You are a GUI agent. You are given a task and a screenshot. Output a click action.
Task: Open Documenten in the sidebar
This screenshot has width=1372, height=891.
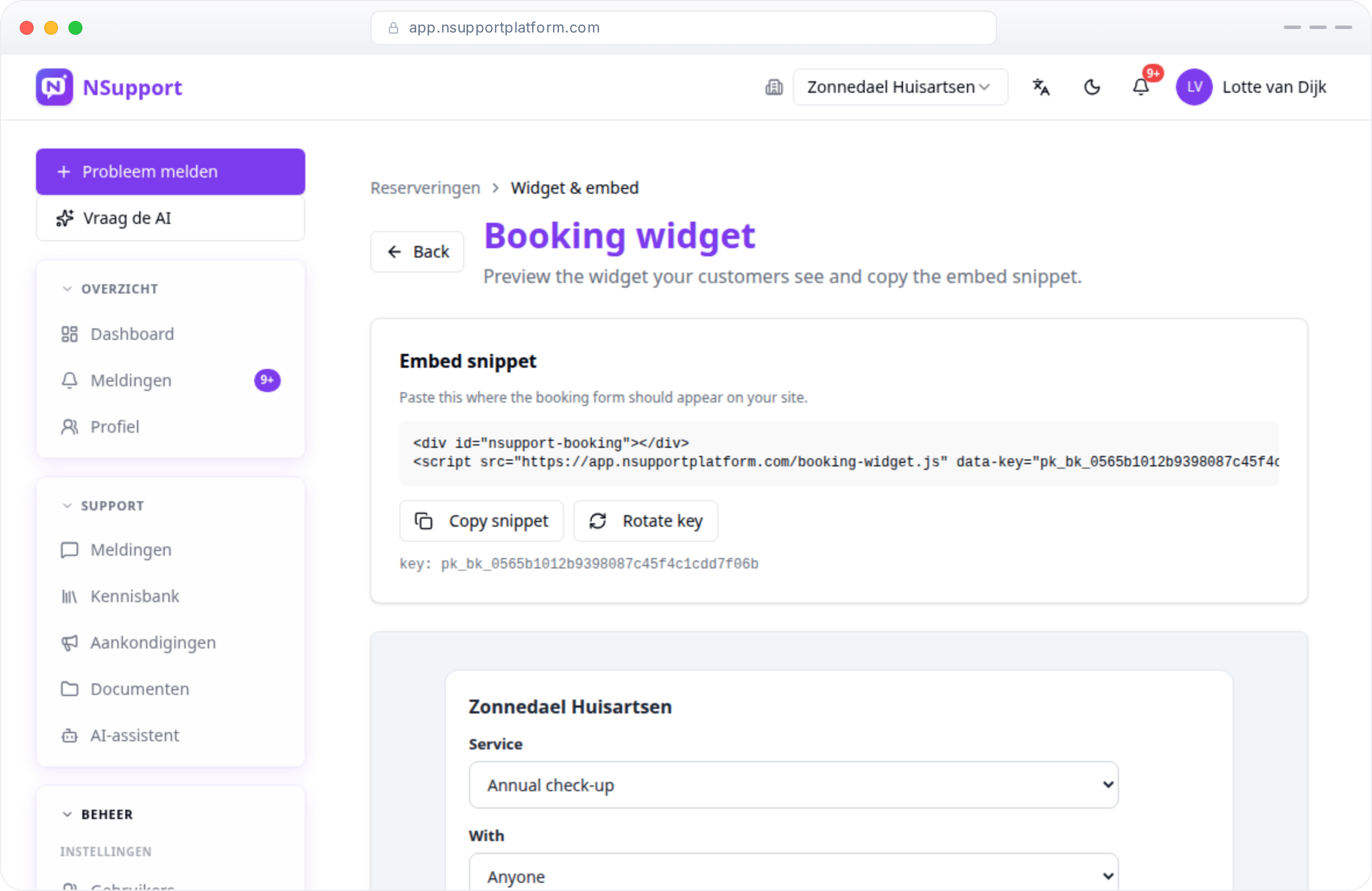pyautogui.click(x=171, y=689)
